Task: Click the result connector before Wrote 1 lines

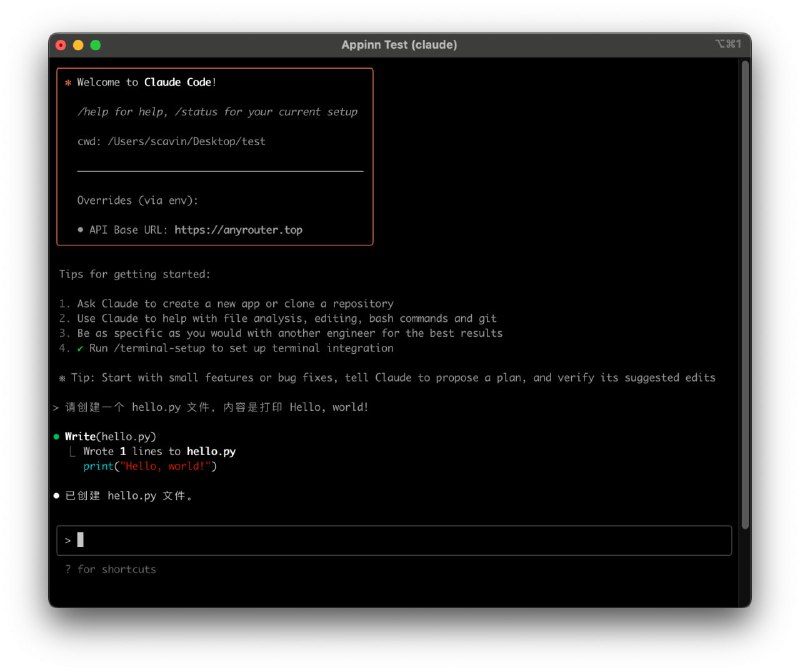Action: click(73, 452)
